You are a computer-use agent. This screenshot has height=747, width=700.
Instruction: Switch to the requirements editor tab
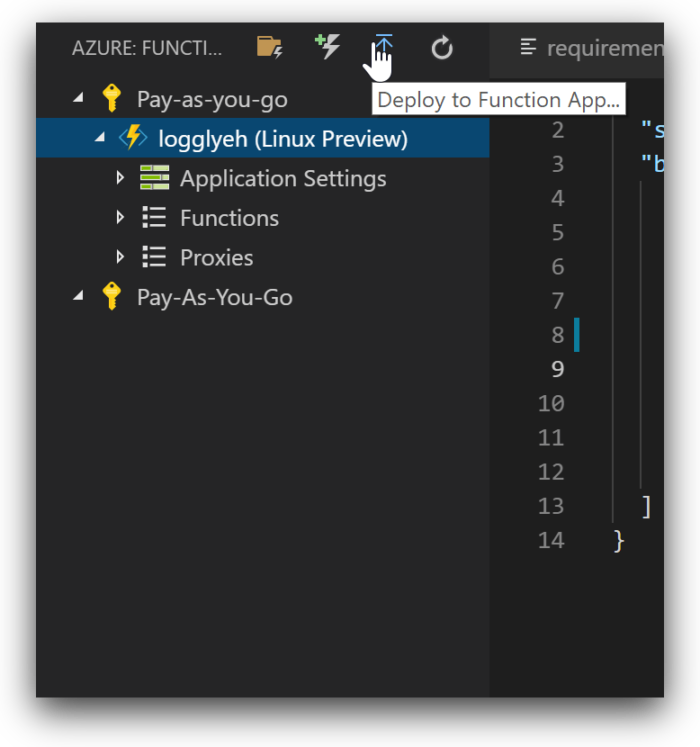coord(592,48)
